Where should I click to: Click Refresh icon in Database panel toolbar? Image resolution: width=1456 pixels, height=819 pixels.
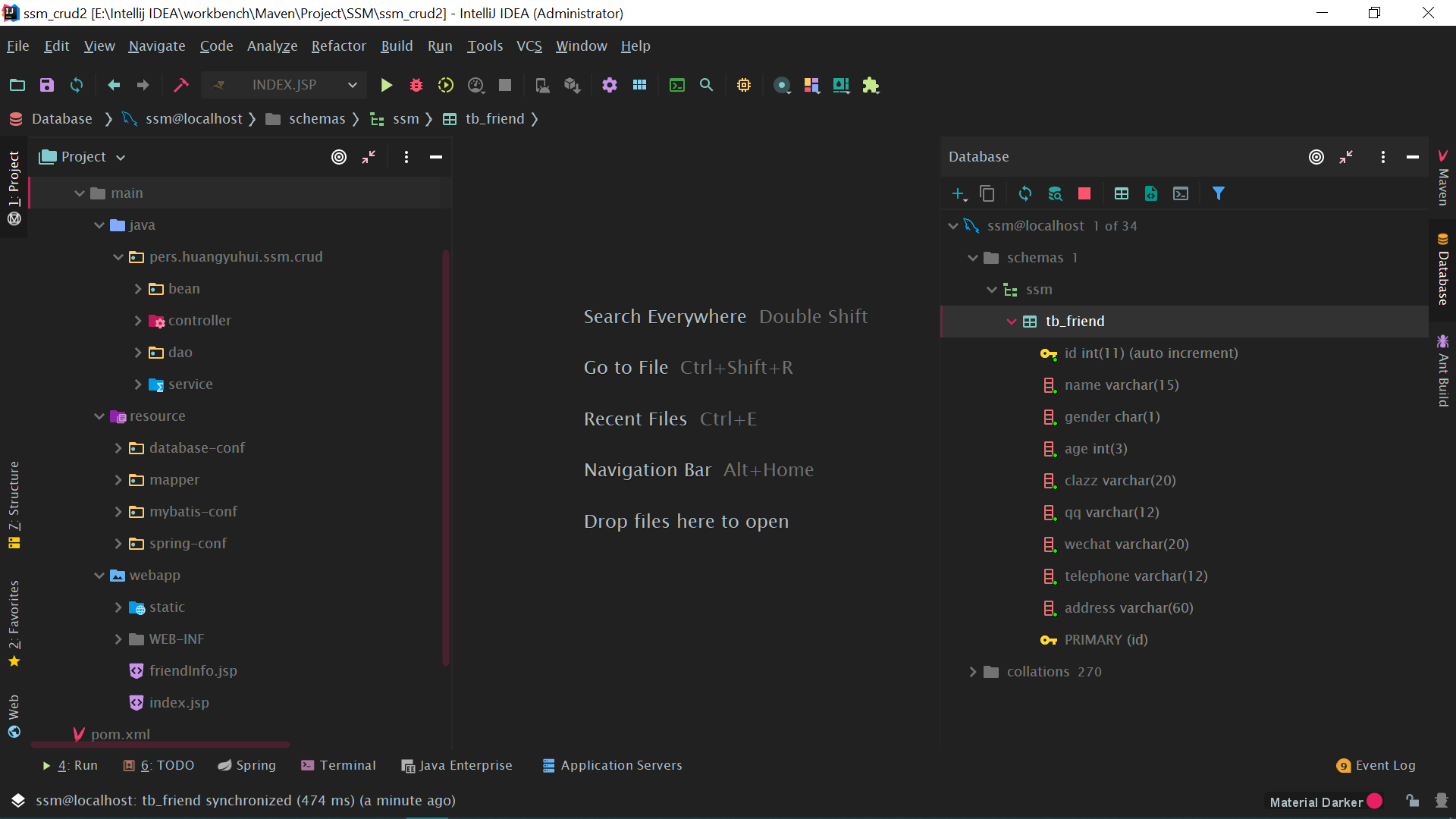pyautogui.click(x=1025, y=193)
